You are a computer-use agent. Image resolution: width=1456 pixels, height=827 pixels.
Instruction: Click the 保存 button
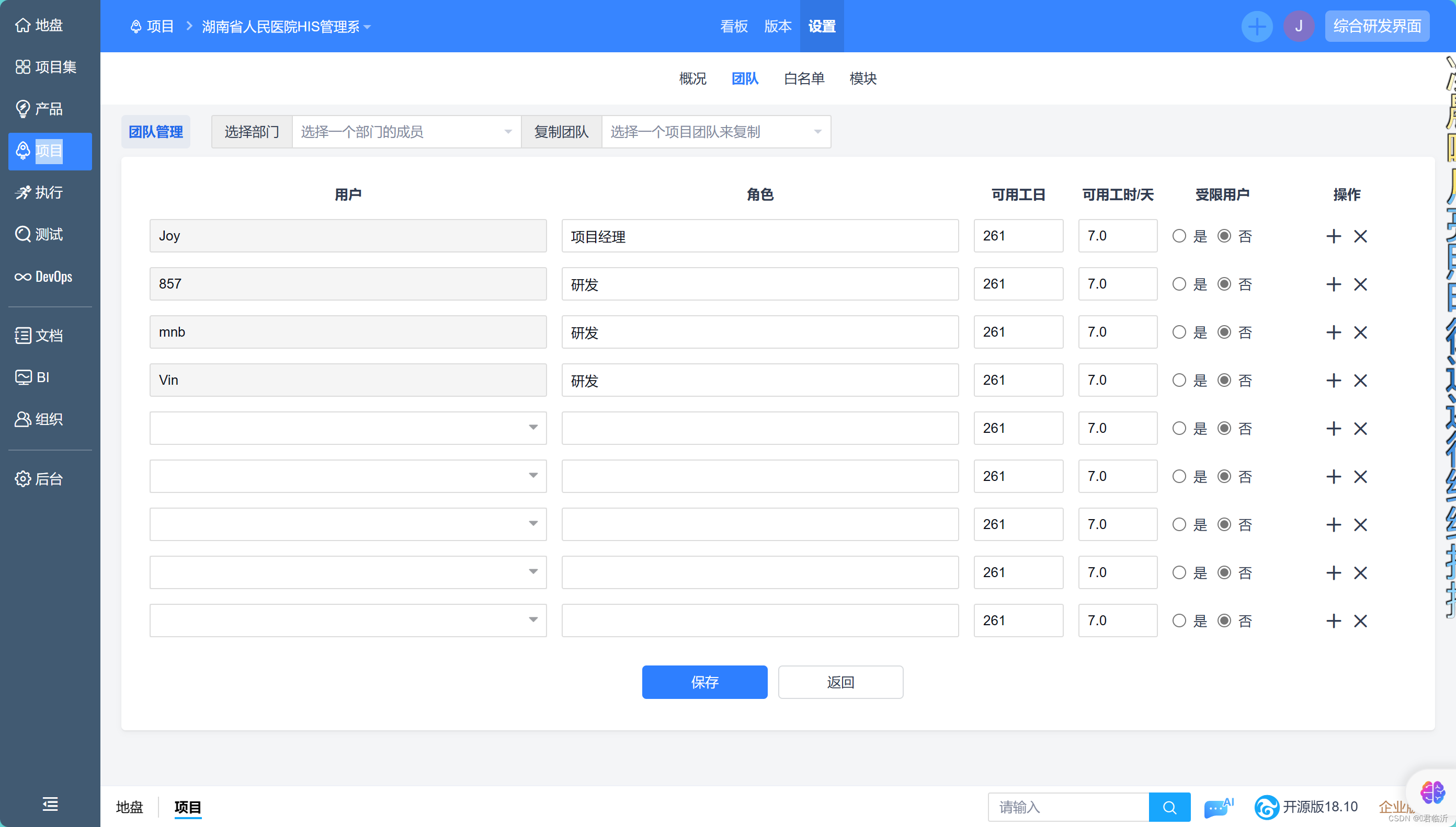coord(704,682)
